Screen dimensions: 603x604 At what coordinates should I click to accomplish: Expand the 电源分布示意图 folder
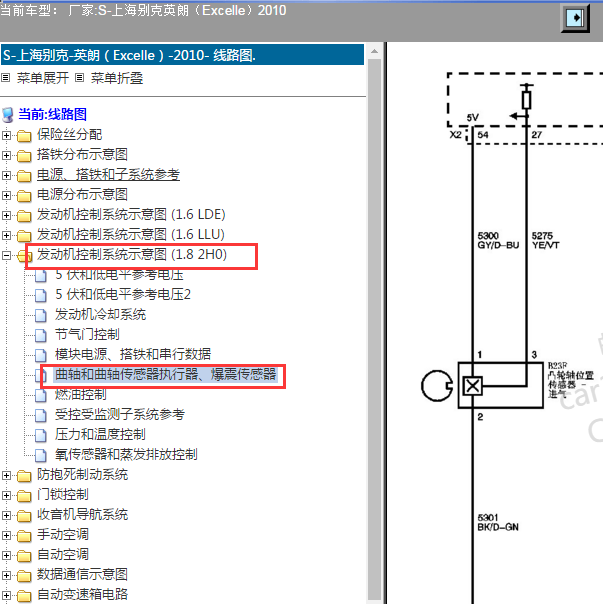tap(6, 195)
